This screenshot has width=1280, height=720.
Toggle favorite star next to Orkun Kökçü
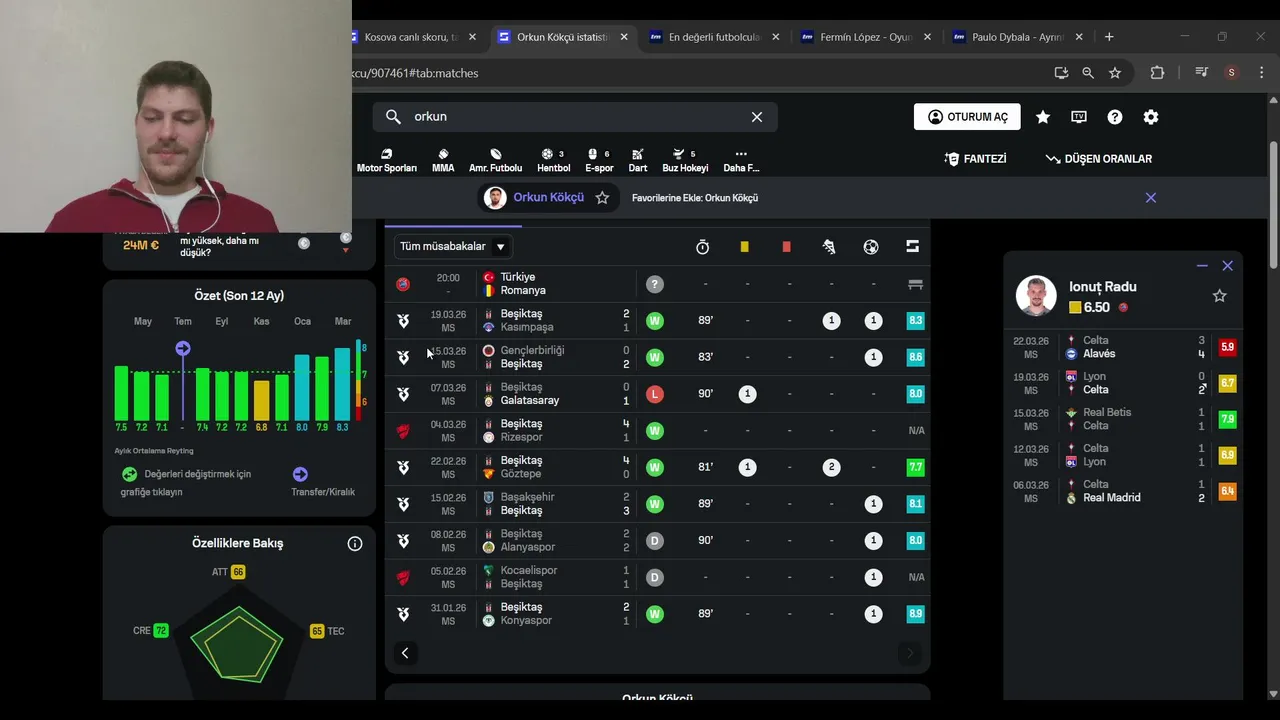[x=602, y=198]
